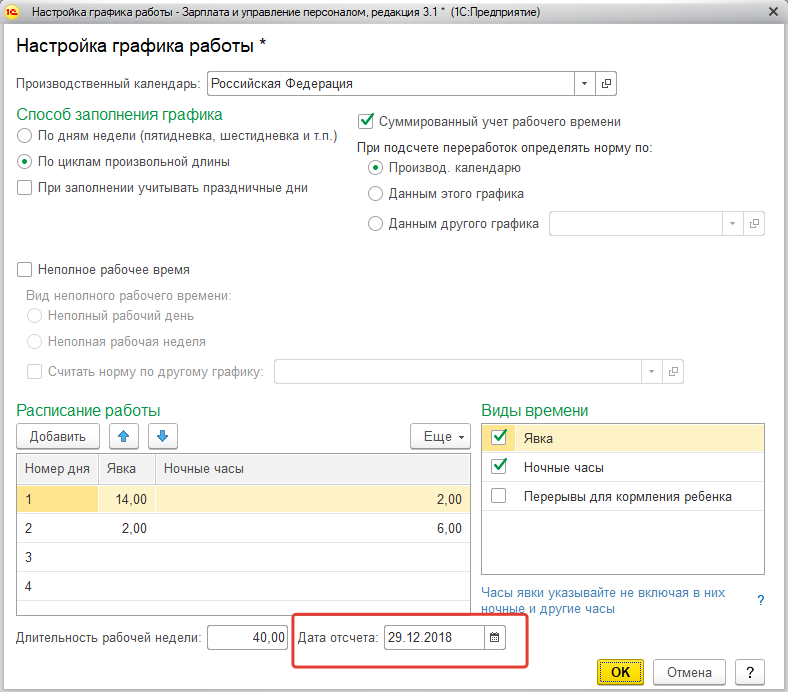Check Перерывы для кормления ребенка
This screenshot has width=788, height=692.
click(x=499, y=496)
